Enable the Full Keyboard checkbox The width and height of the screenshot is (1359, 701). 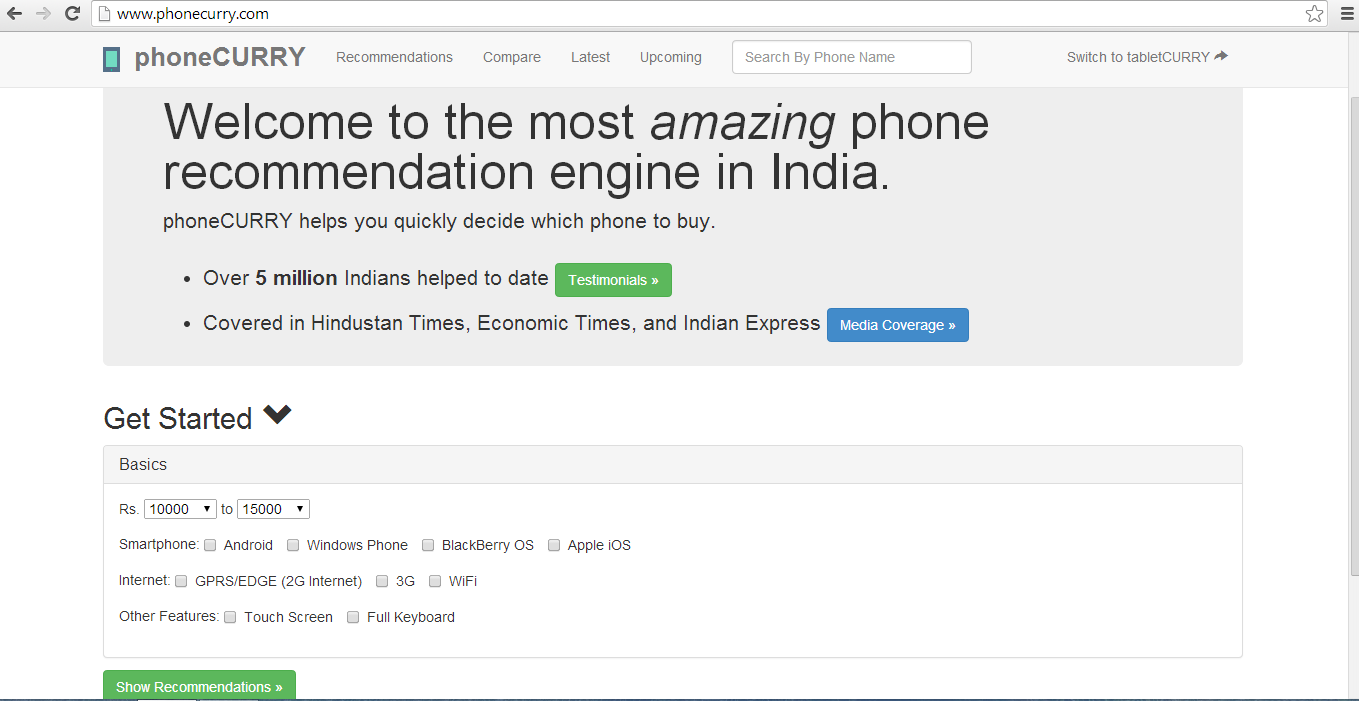[353, 617]
